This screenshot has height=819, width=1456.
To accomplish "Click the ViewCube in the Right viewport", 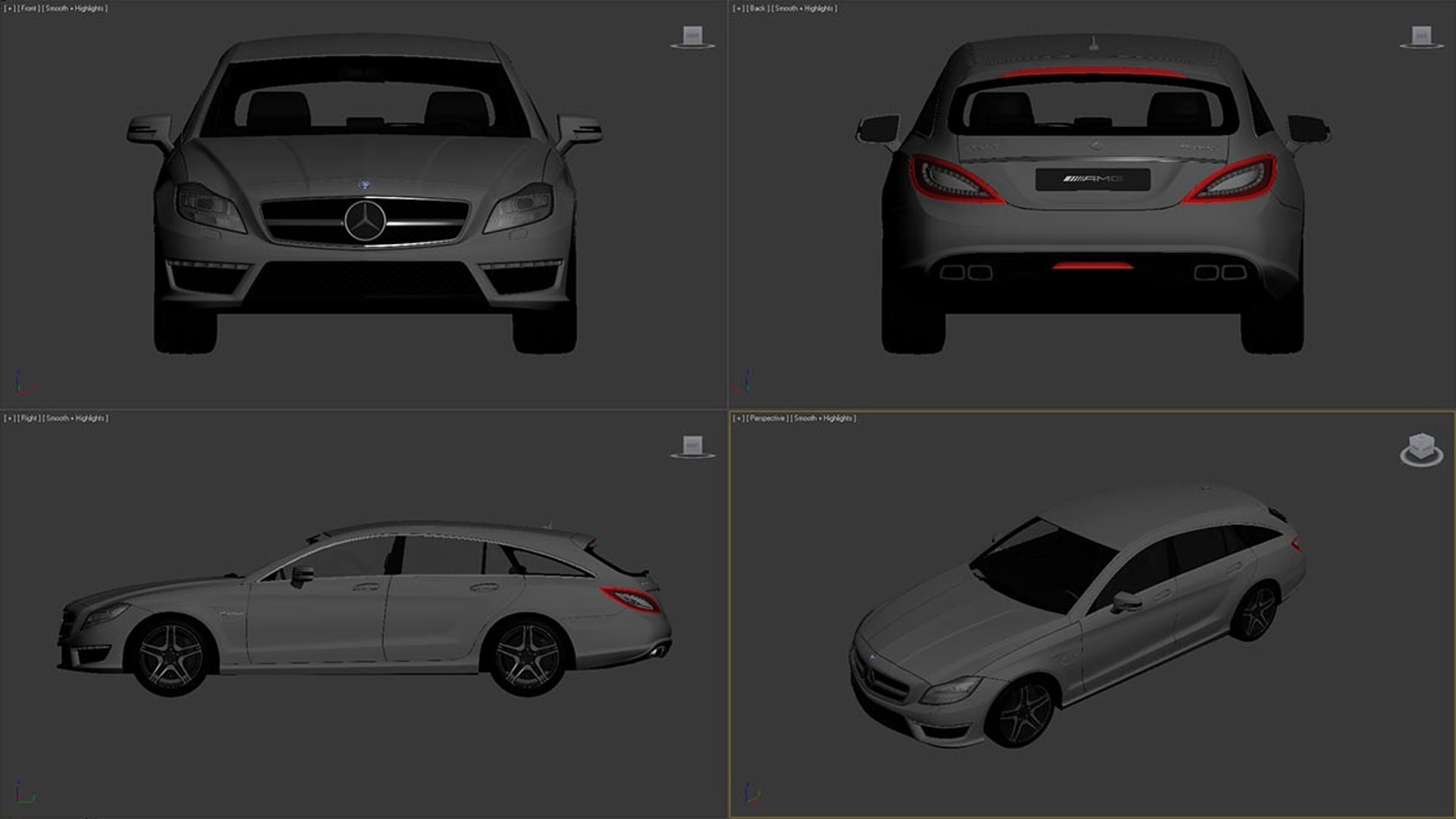I will click(x=692, y=445).
